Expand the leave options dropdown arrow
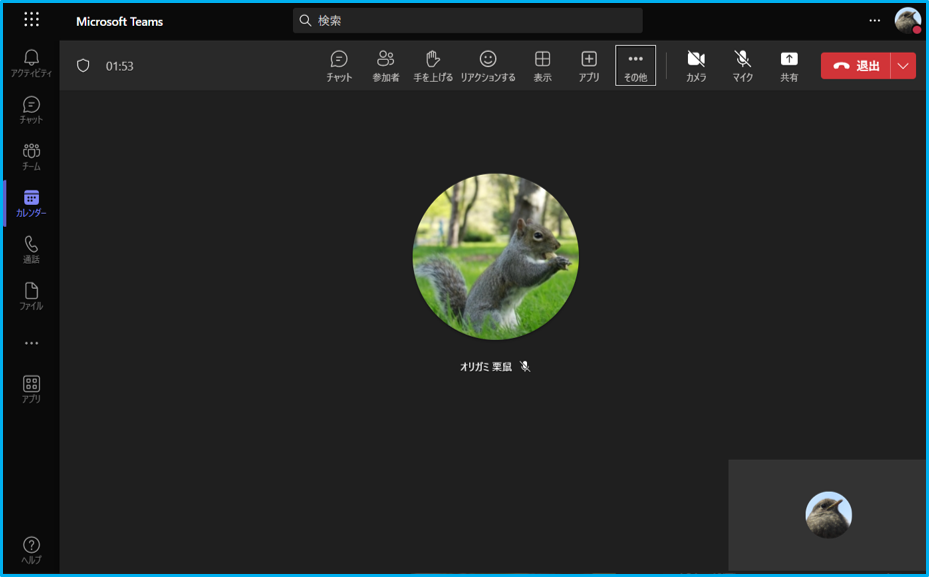This screenshot has height=577, width=929. coord(903,66)
